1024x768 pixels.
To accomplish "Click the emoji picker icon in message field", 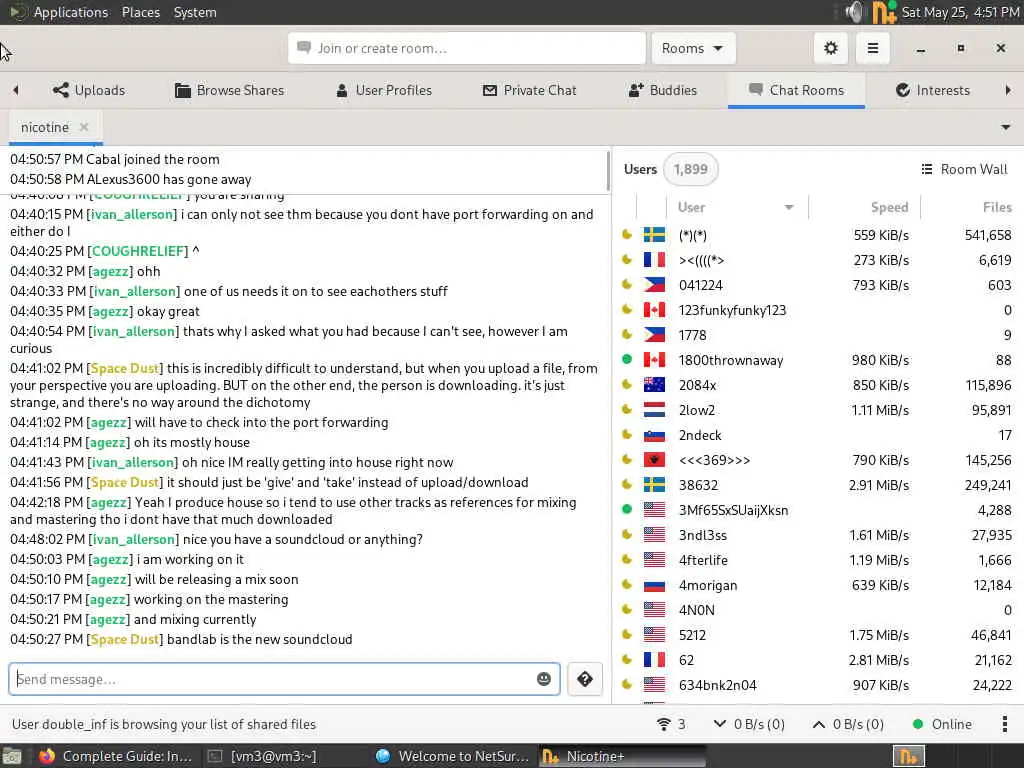I will click(543, 679).
